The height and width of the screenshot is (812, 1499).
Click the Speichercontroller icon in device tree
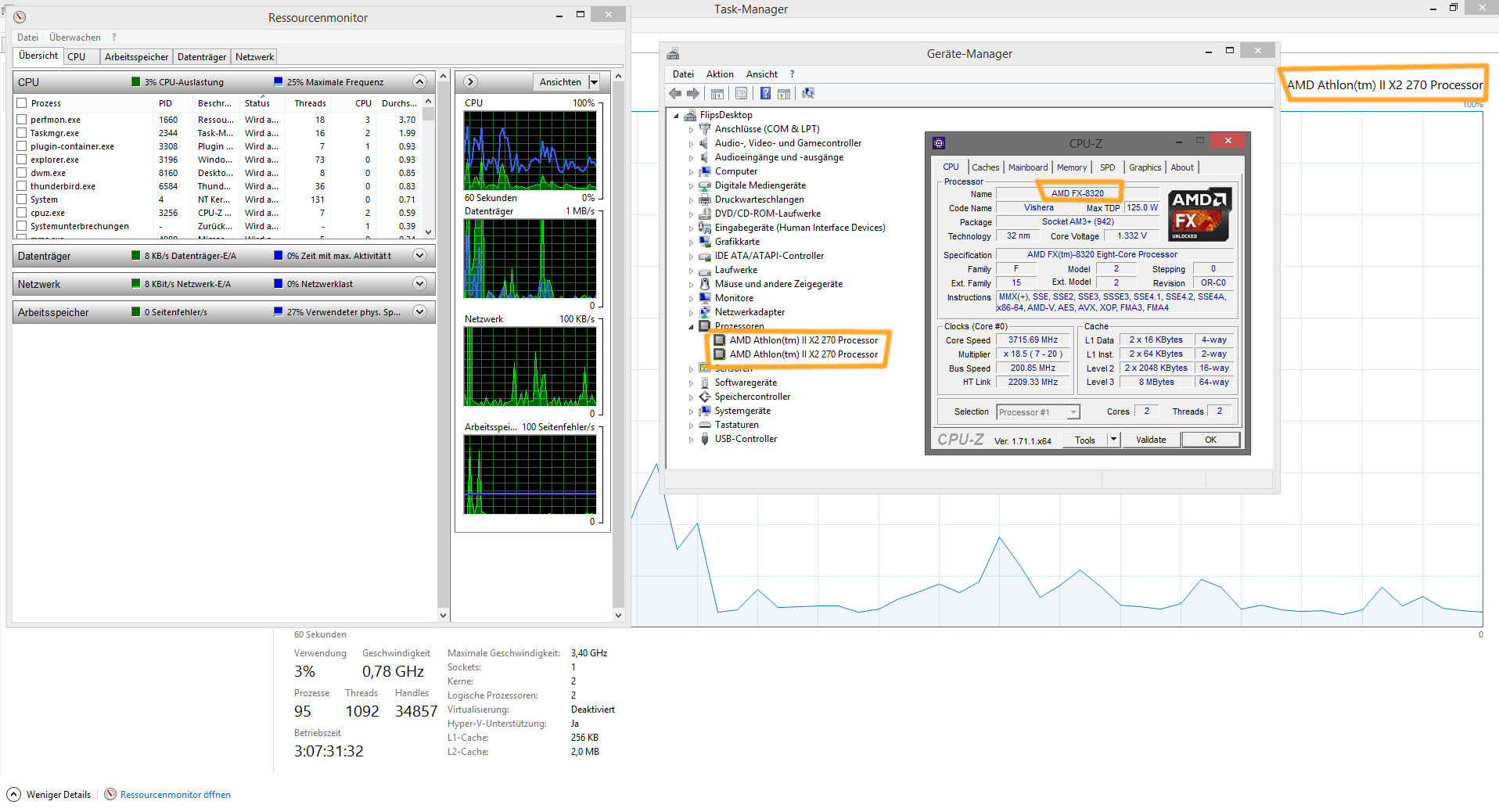tap(705, 397)
